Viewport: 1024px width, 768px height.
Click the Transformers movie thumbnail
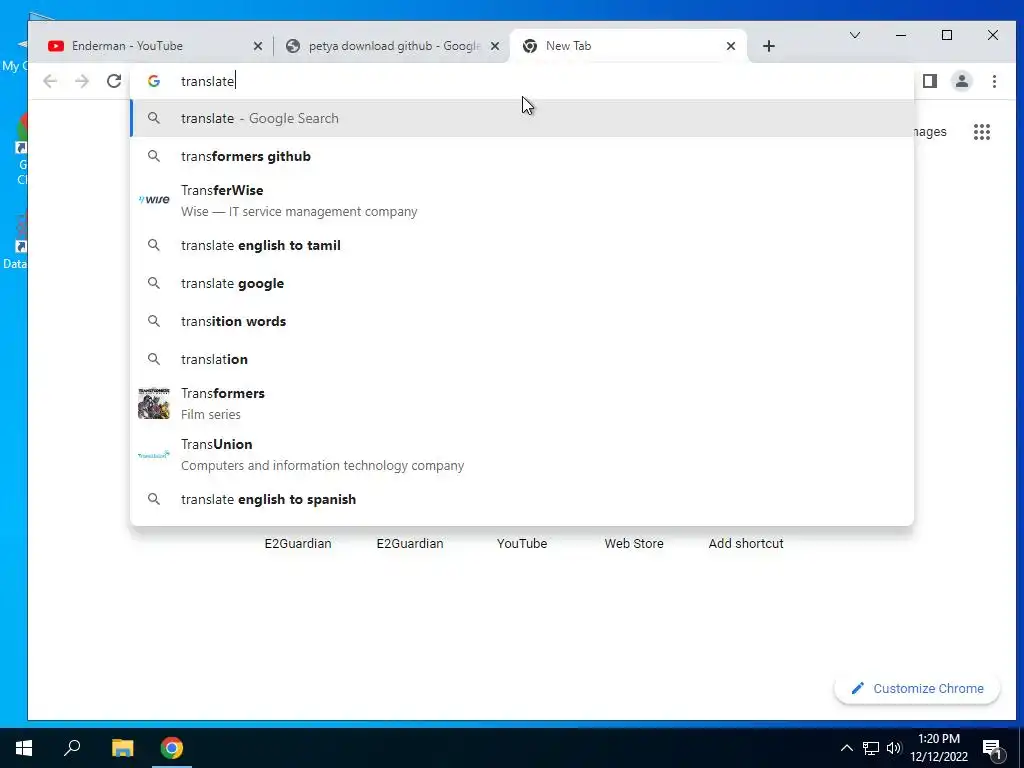(x=154, y=404)
